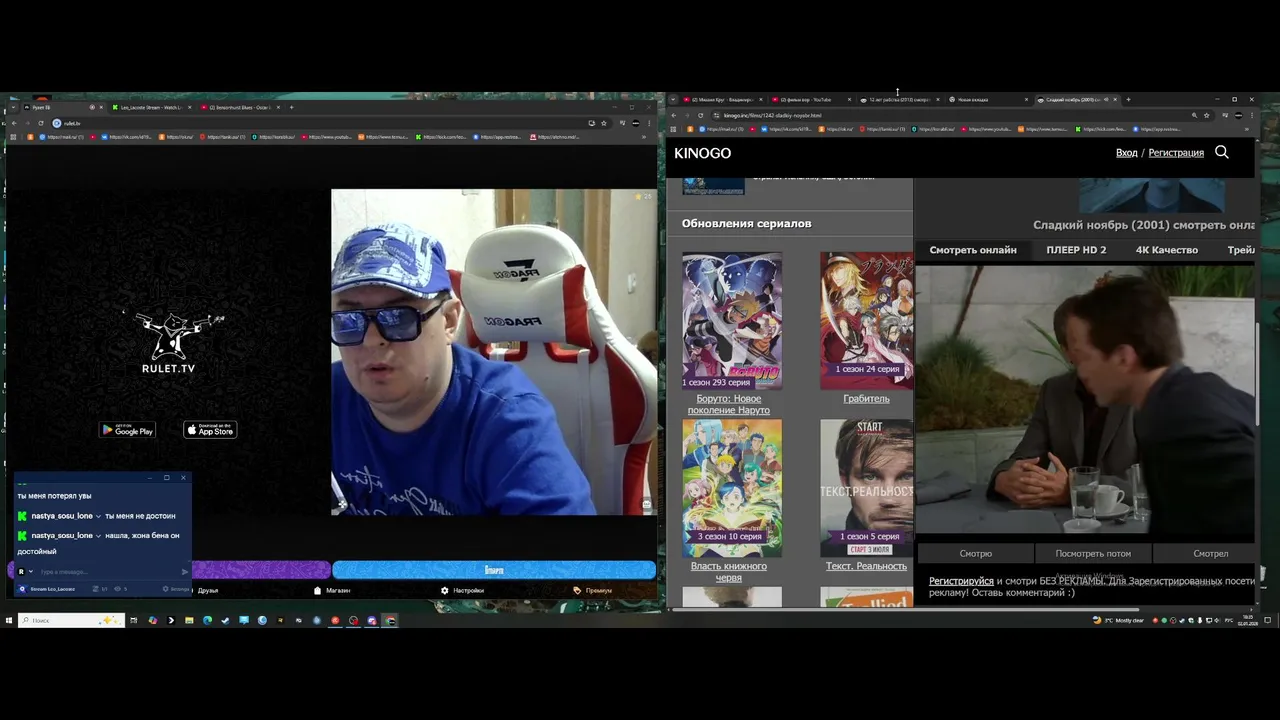Open tab search dropdown in left browser

(x=12, y=107)
